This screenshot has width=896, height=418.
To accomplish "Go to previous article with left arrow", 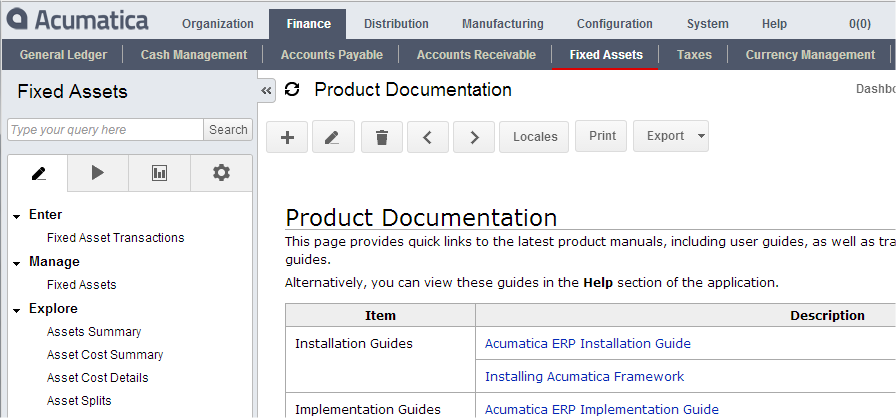I will tap(427, 137).
